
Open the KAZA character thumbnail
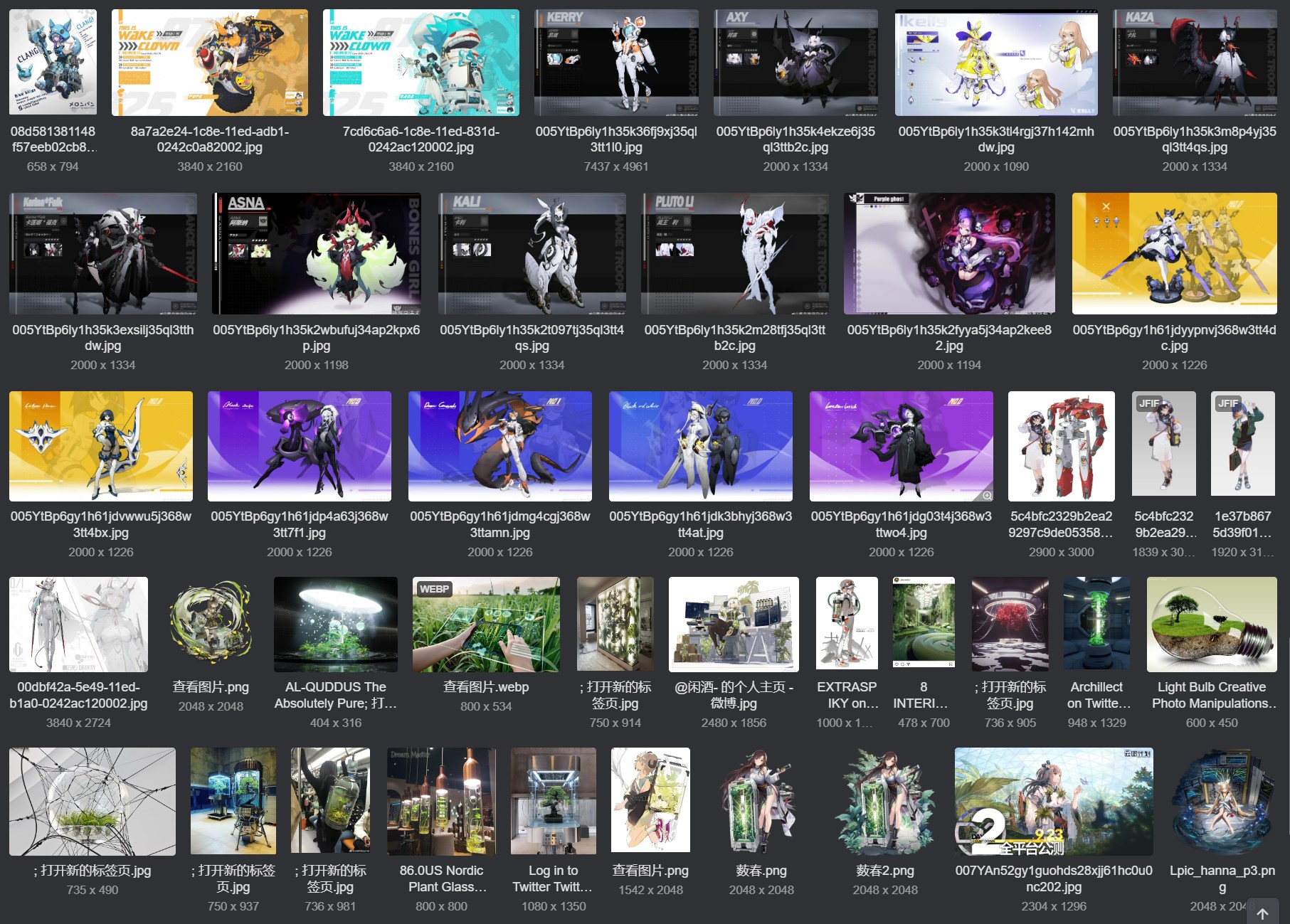coord(1195,63)
